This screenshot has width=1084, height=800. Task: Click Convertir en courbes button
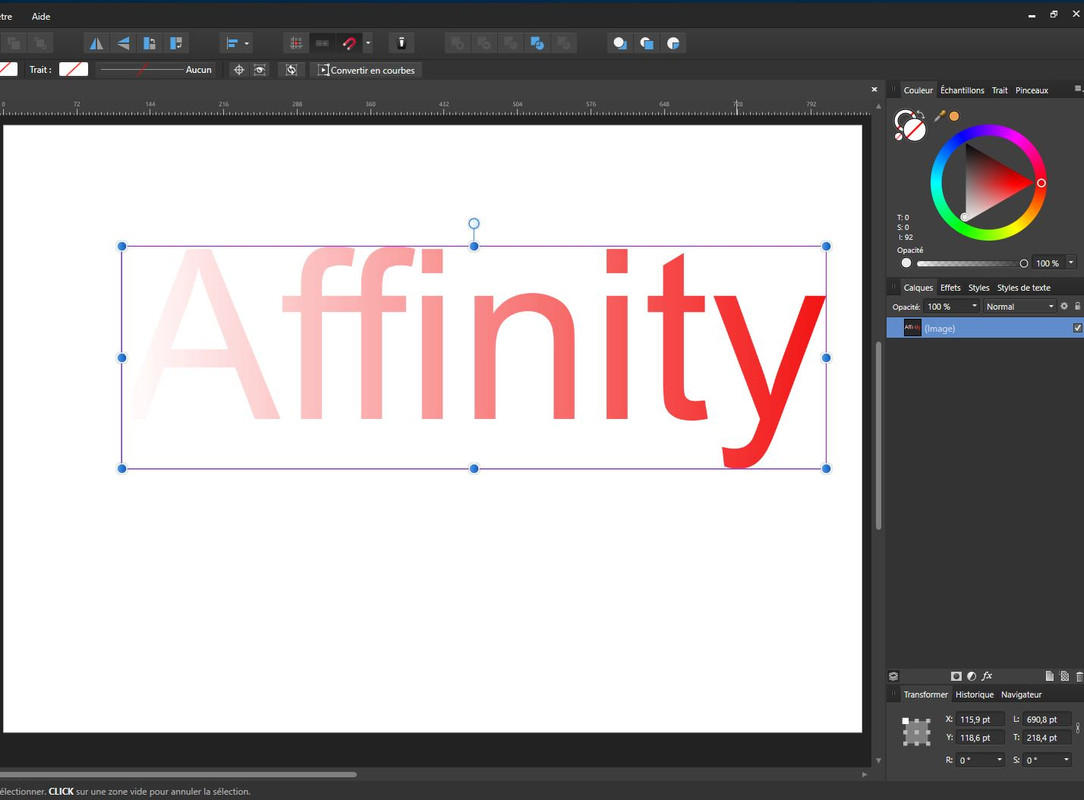pos(366,70)
